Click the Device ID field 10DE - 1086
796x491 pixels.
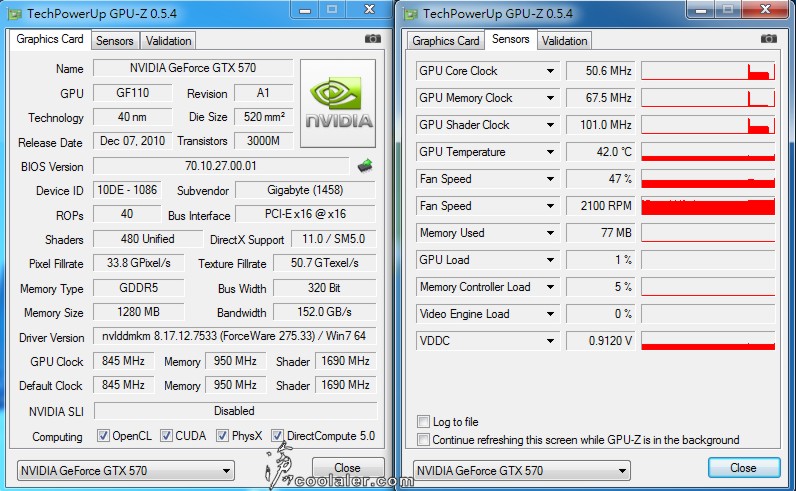(x=127, y=190)
